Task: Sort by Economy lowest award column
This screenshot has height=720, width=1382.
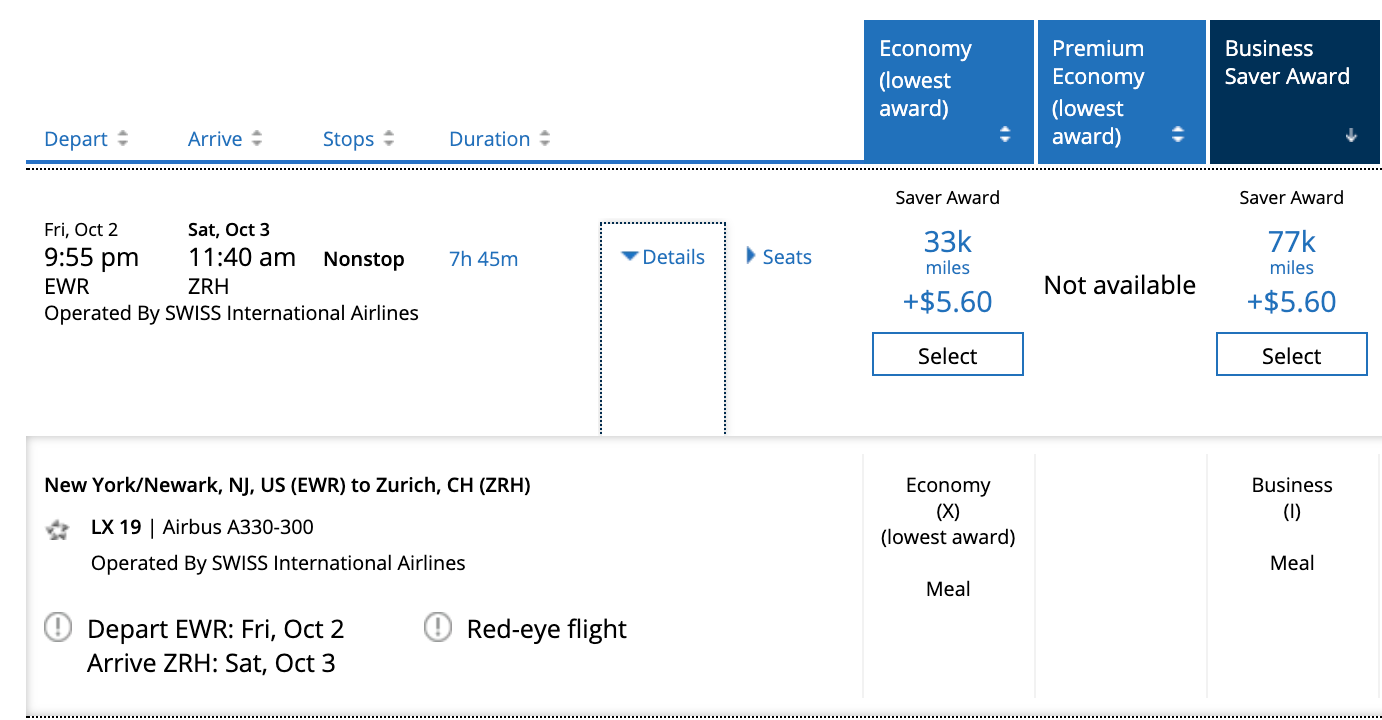Action: (947, 92)
